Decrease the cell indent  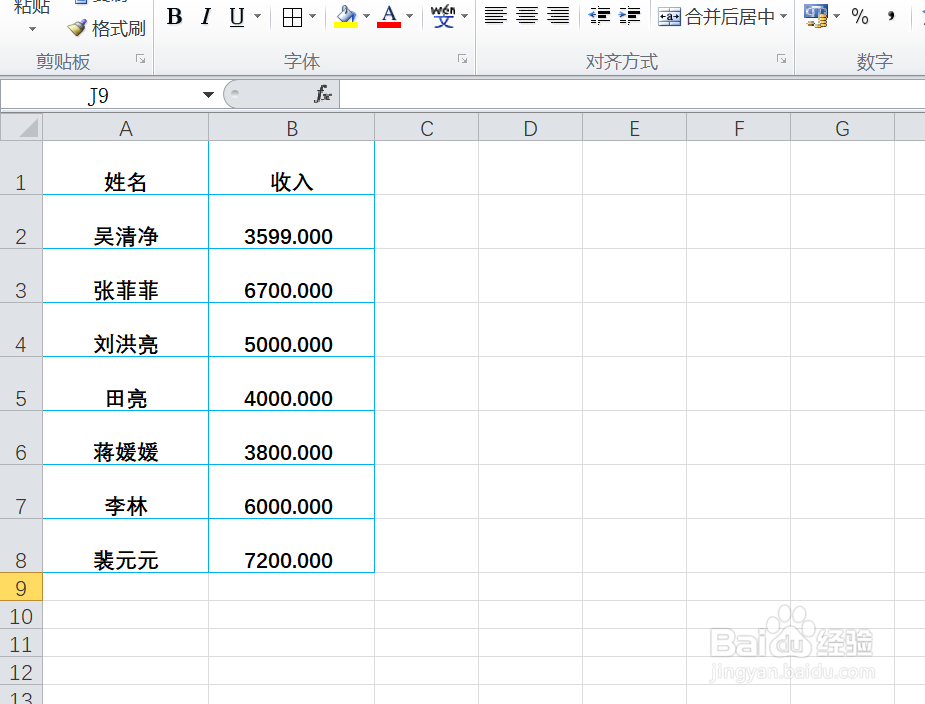(600, 15)
